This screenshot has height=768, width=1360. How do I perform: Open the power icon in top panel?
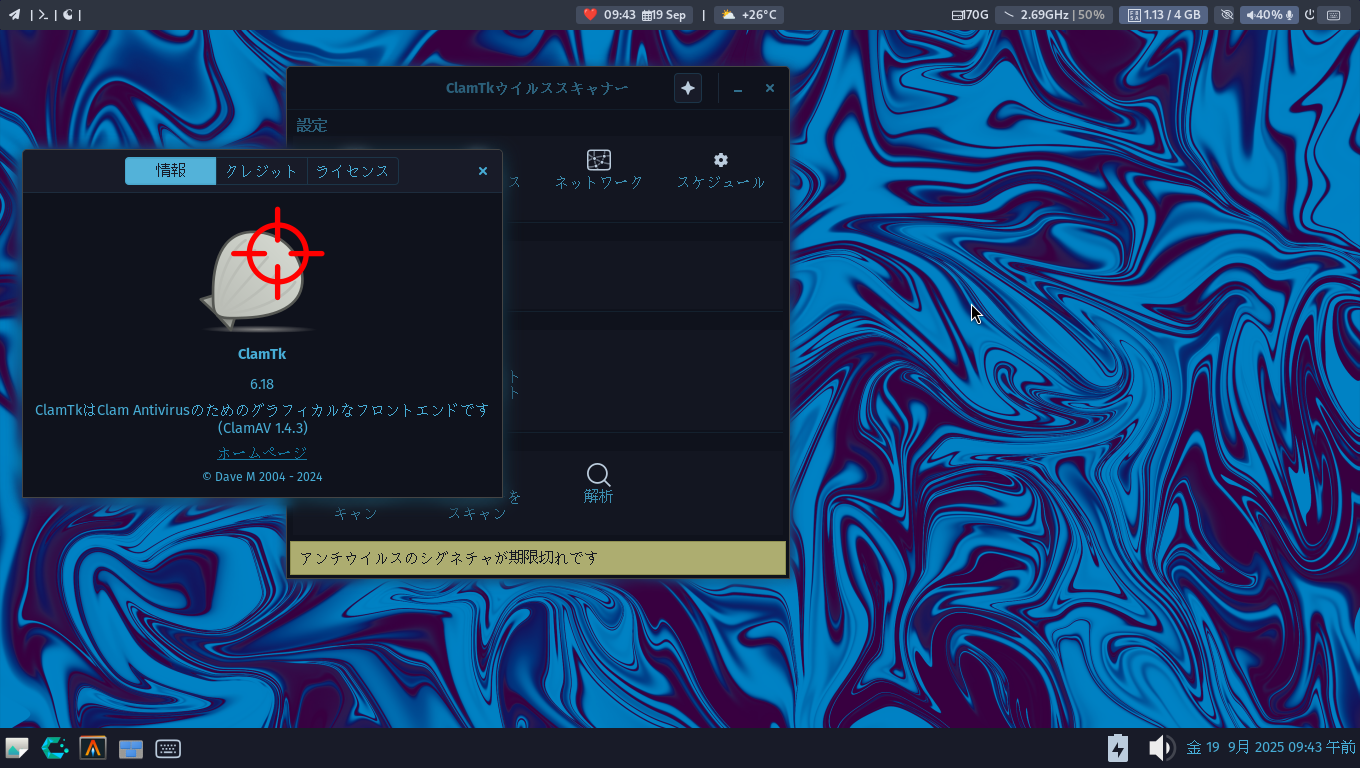pos(1310,15)
